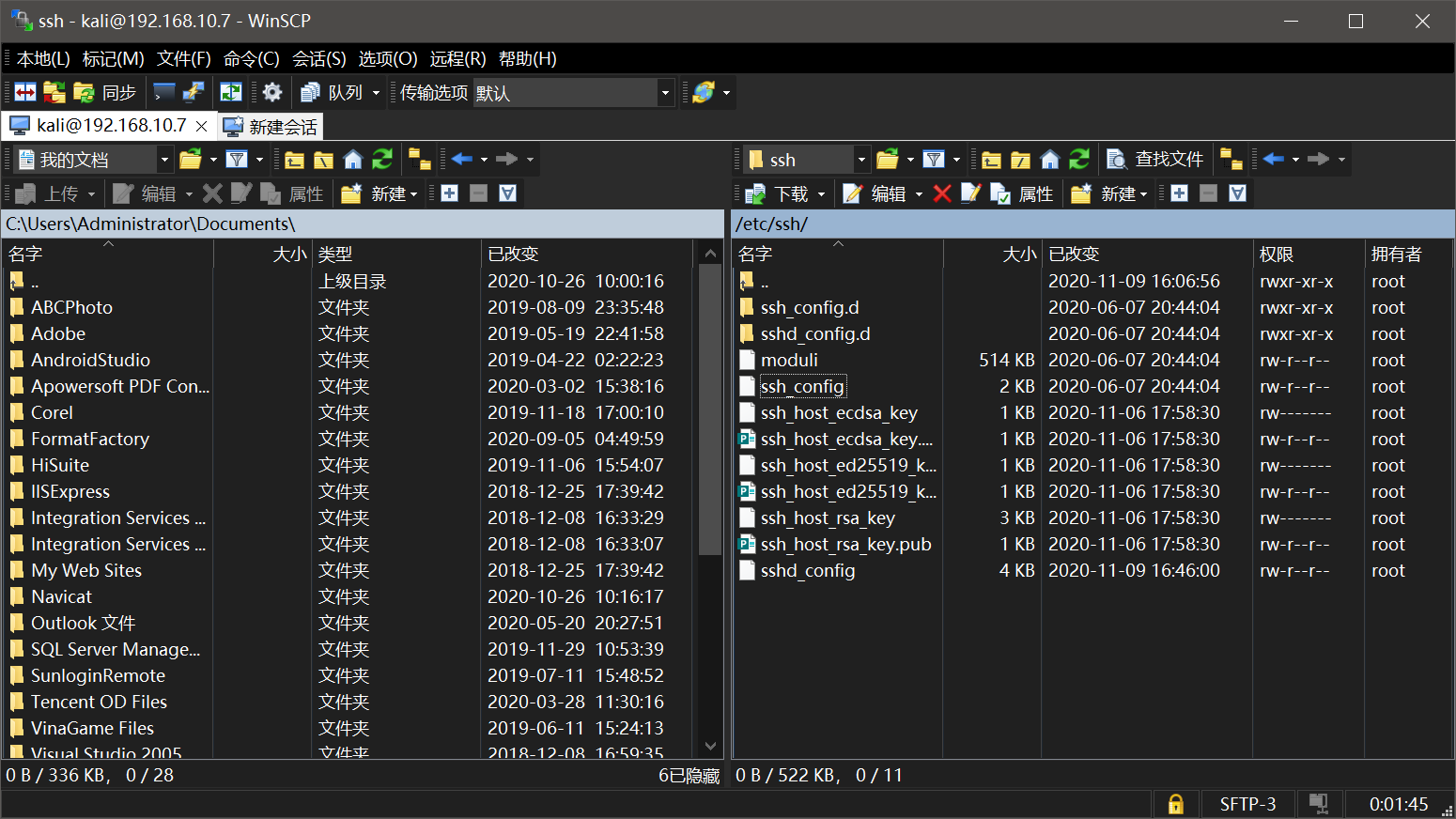Select the sshd_config file in remote panel
1456x819 pixels.
click(808, 570)
